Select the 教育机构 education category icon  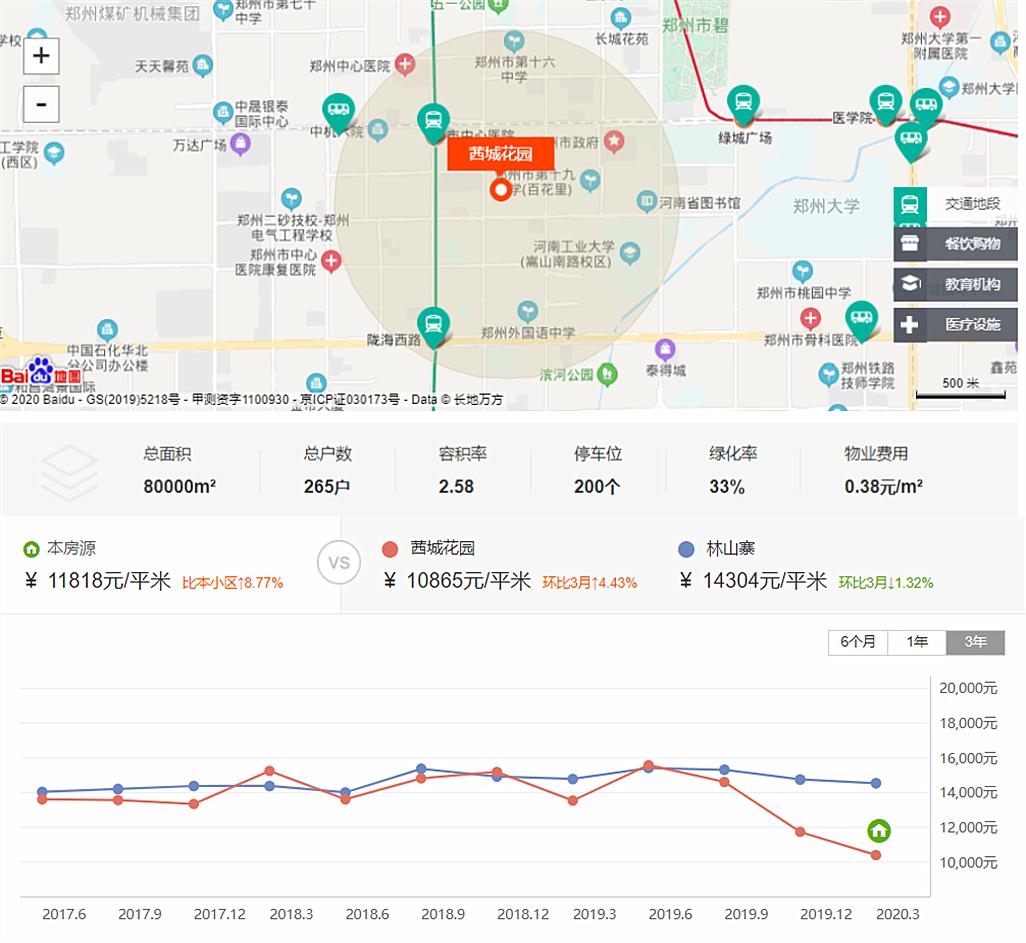(x=910, y=283)
